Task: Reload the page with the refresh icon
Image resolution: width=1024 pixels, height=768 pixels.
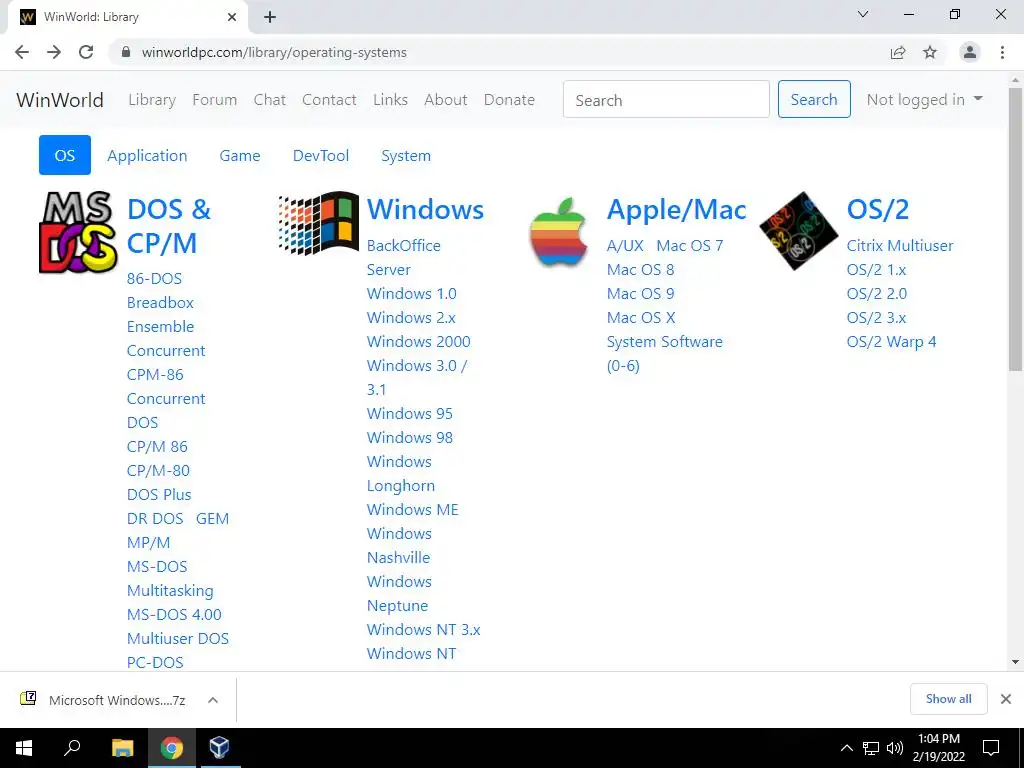Action: tap(86, 52)
